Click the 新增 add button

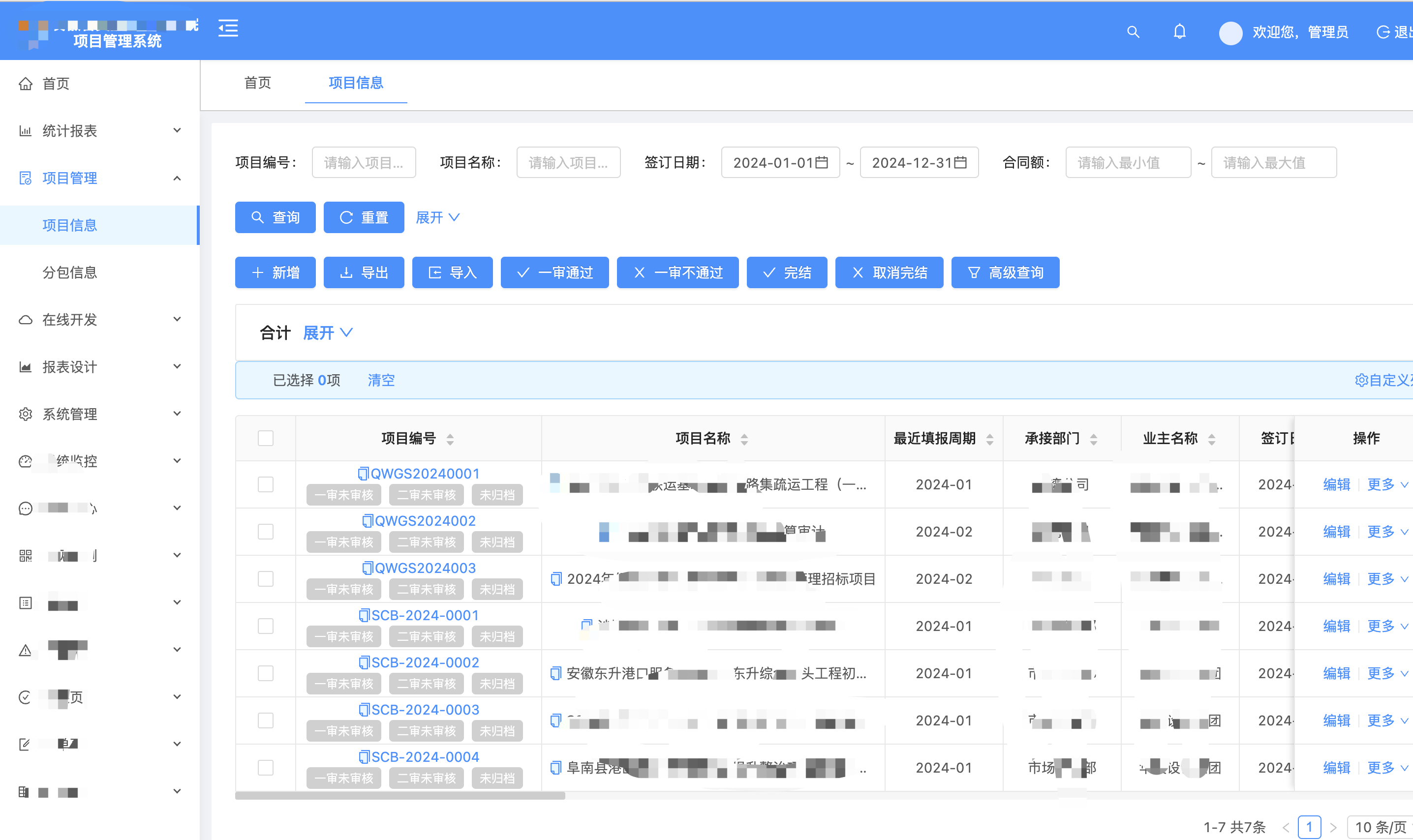[x=275, y=272]
